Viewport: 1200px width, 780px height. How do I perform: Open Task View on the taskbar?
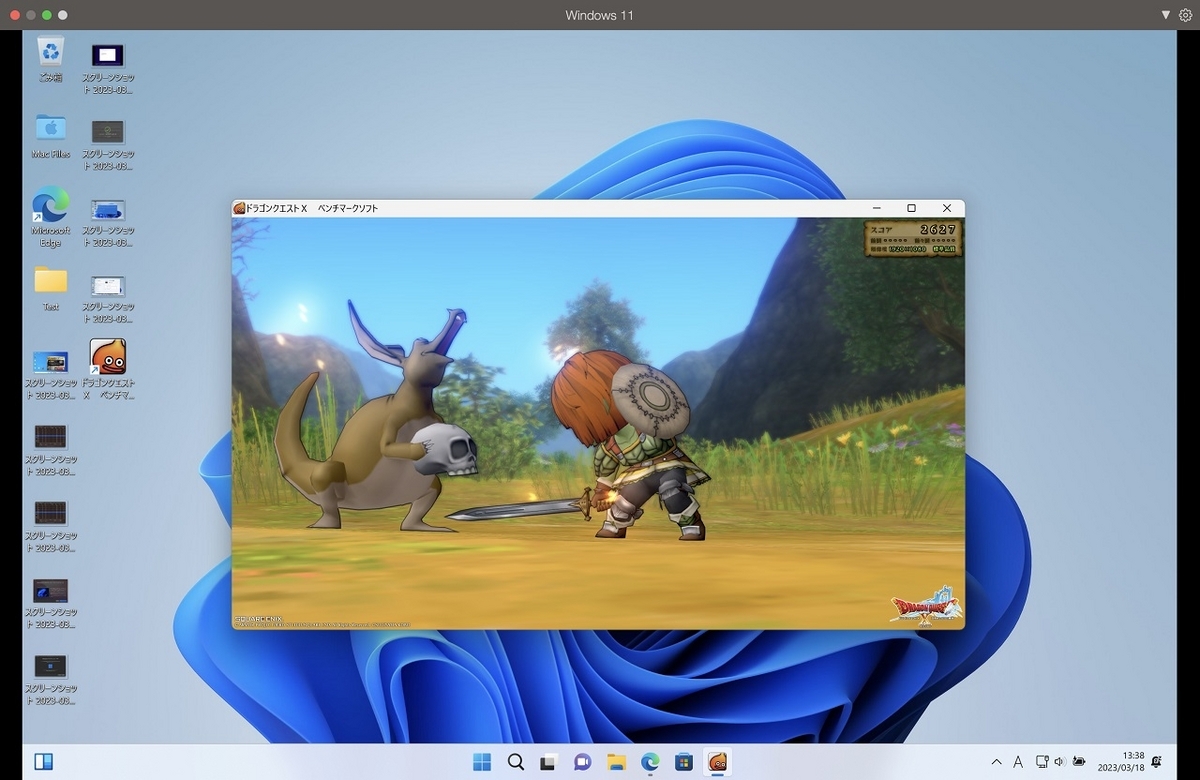pyautogui.click(x=549, y=762)
